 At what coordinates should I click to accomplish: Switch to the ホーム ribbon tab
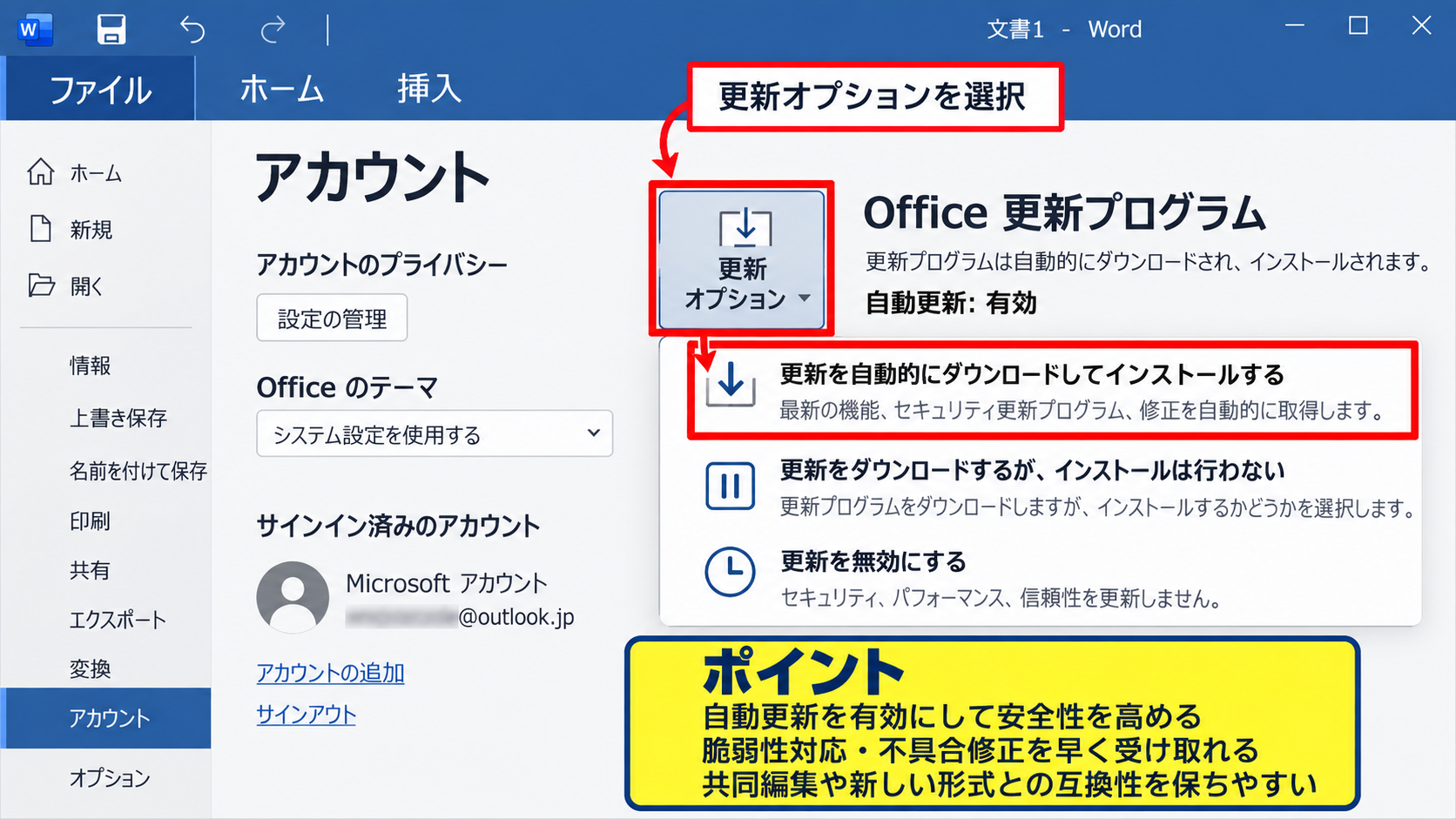coord(281,89)
